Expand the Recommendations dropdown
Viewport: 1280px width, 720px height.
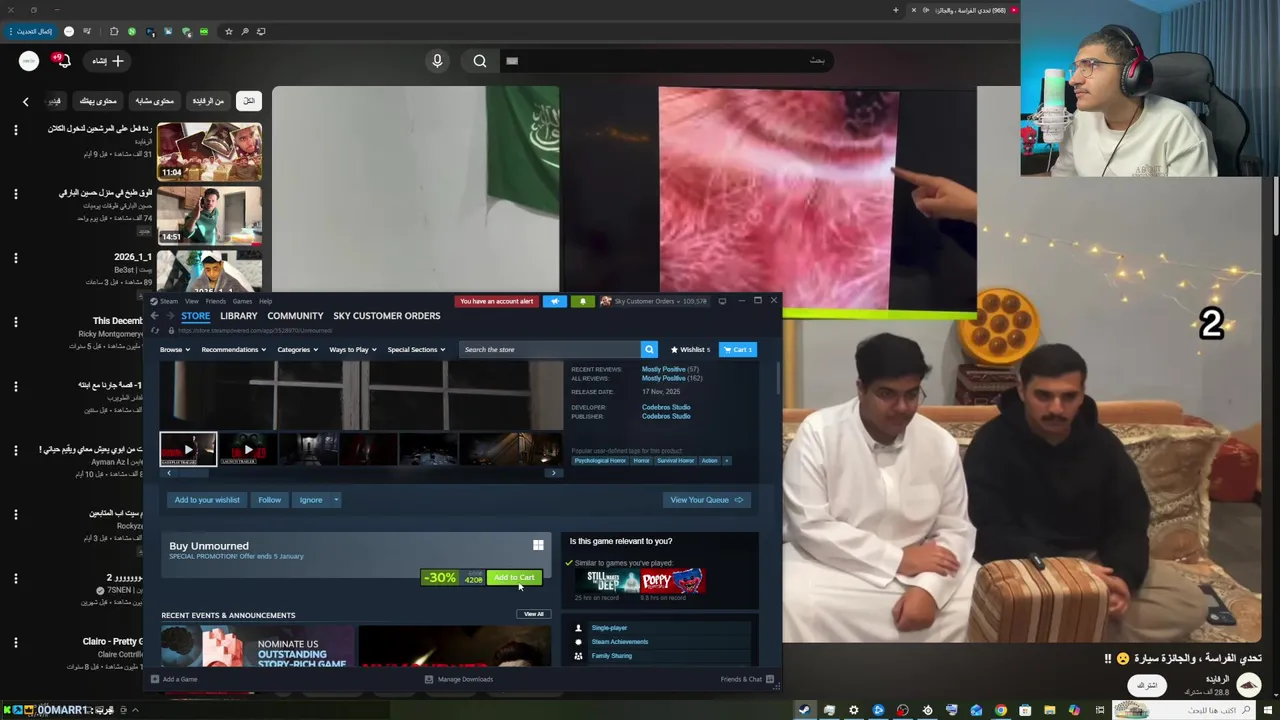coord(233,349)
